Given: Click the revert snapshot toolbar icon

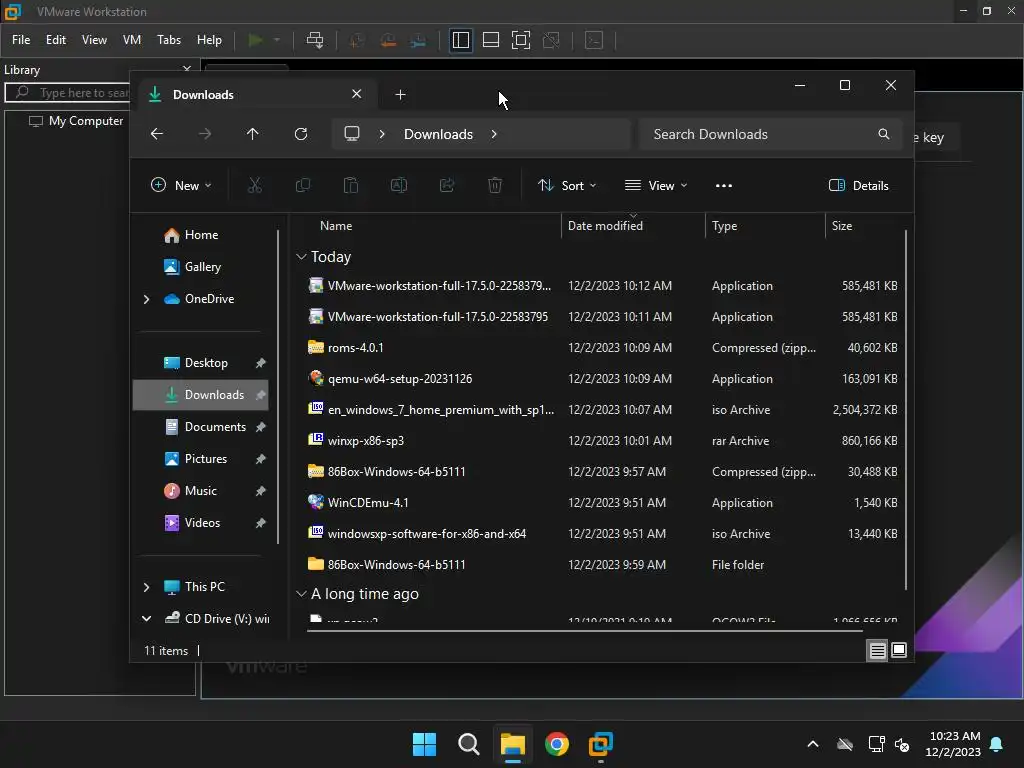Looking at the screenshot, I should [x=388, y=40].
